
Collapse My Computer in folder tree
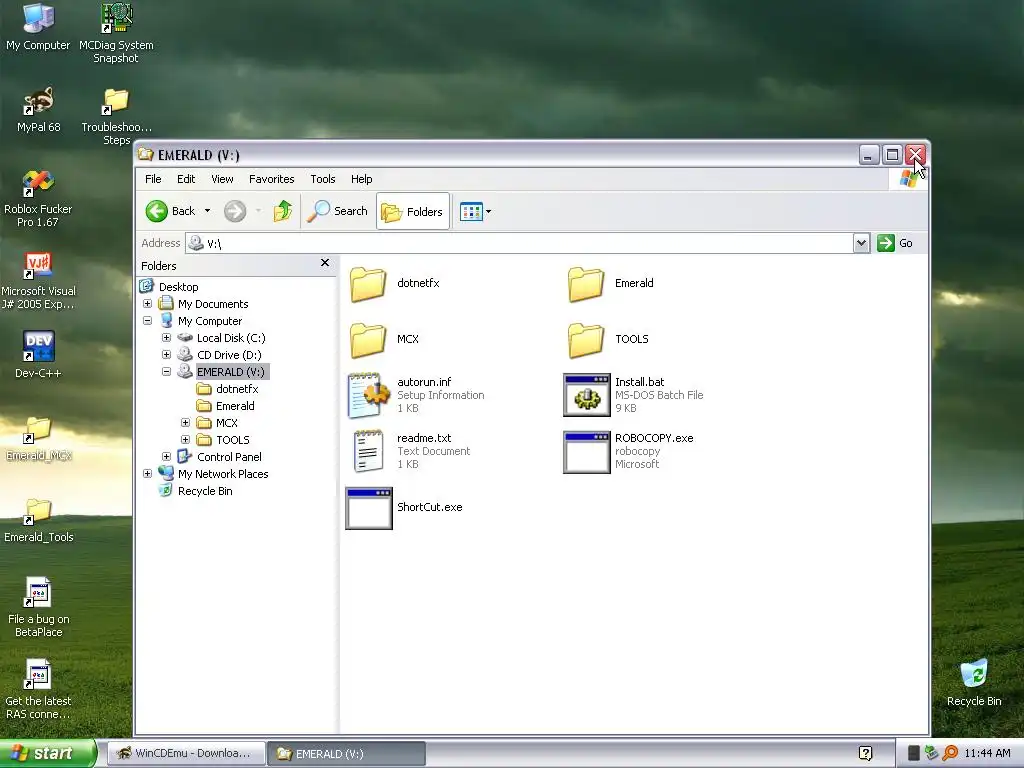tap(148, 321)
